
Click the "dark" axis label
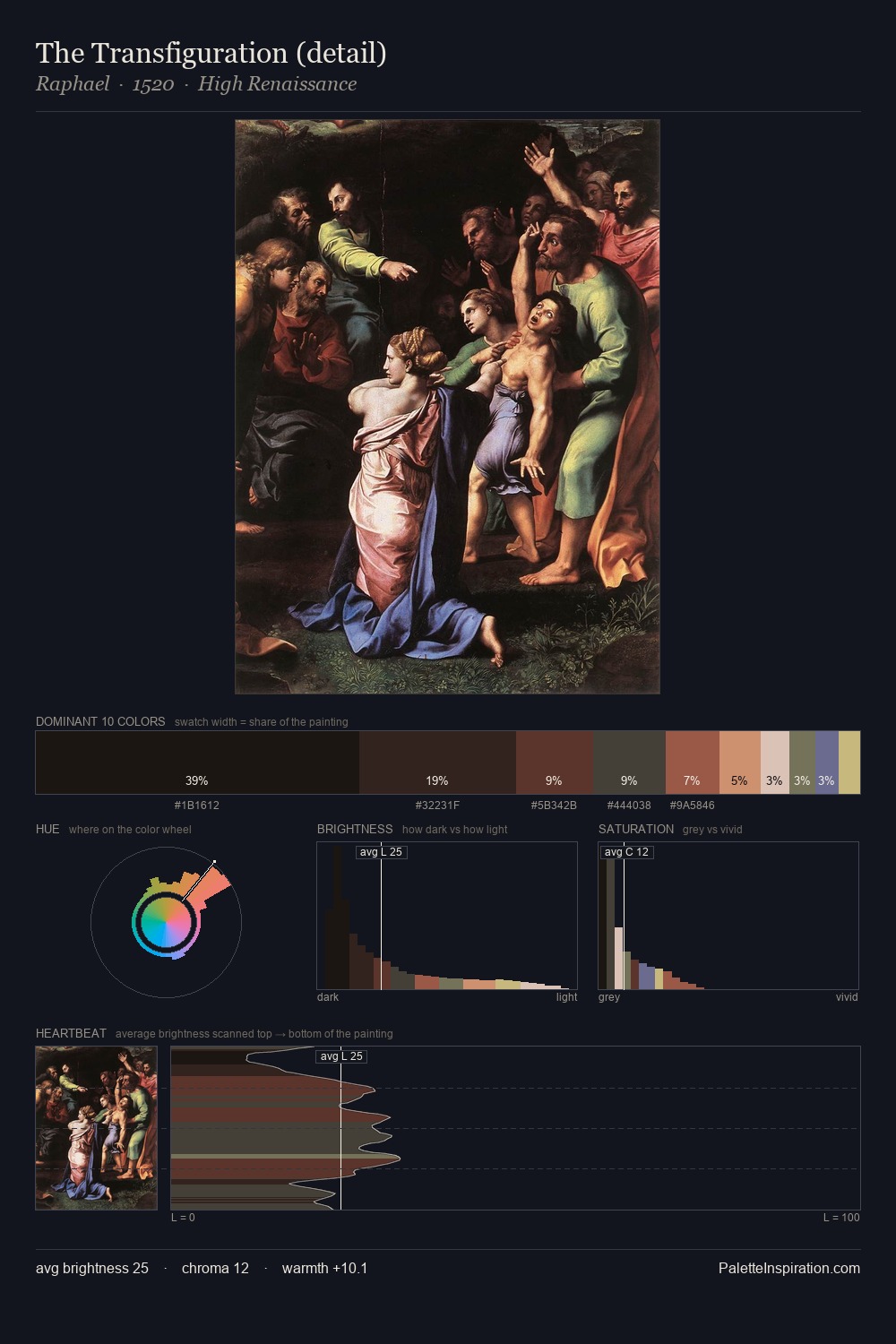pyautogui.click(x=328, y=997)
